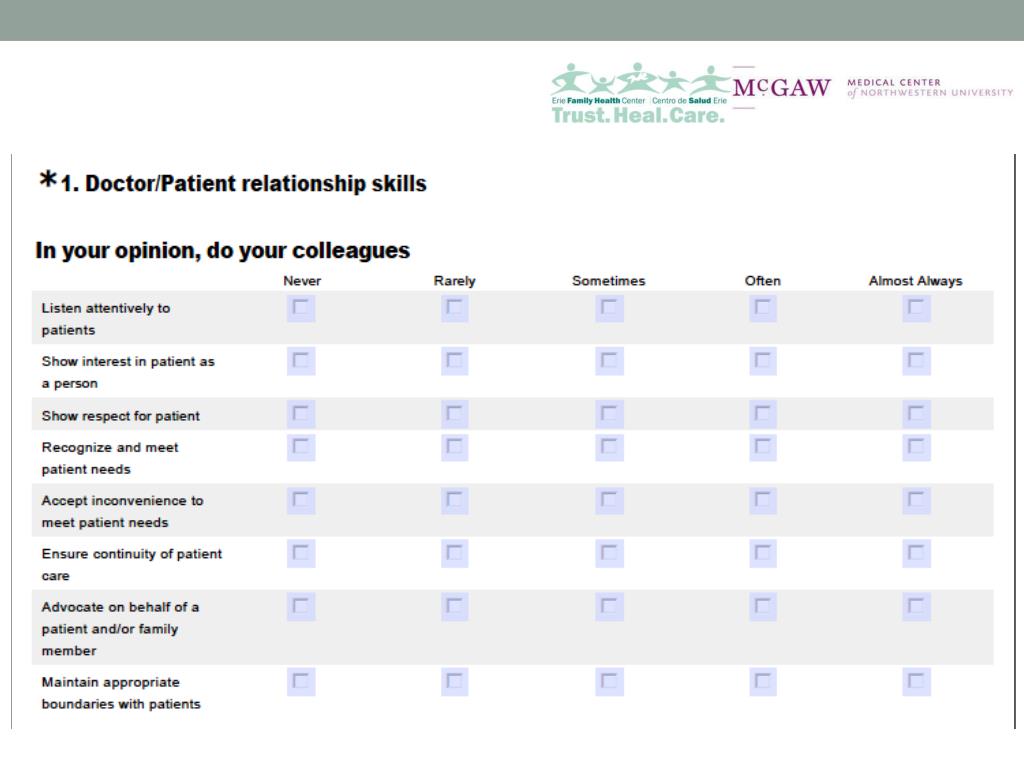Check Almost Always for Maintain appropriate boundaries
The image size is (1024, 768).
[x=916, y=682]
